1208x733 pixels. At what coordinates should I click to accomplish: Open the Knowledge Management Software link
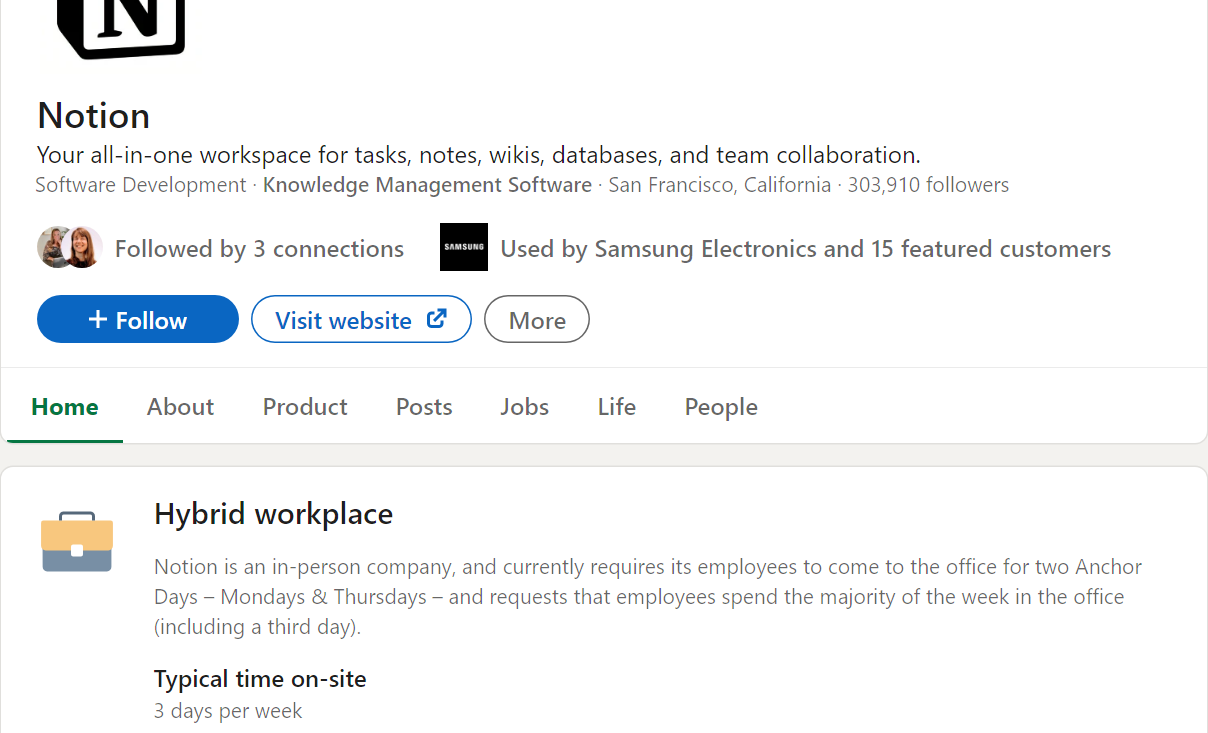pos(427,185)
